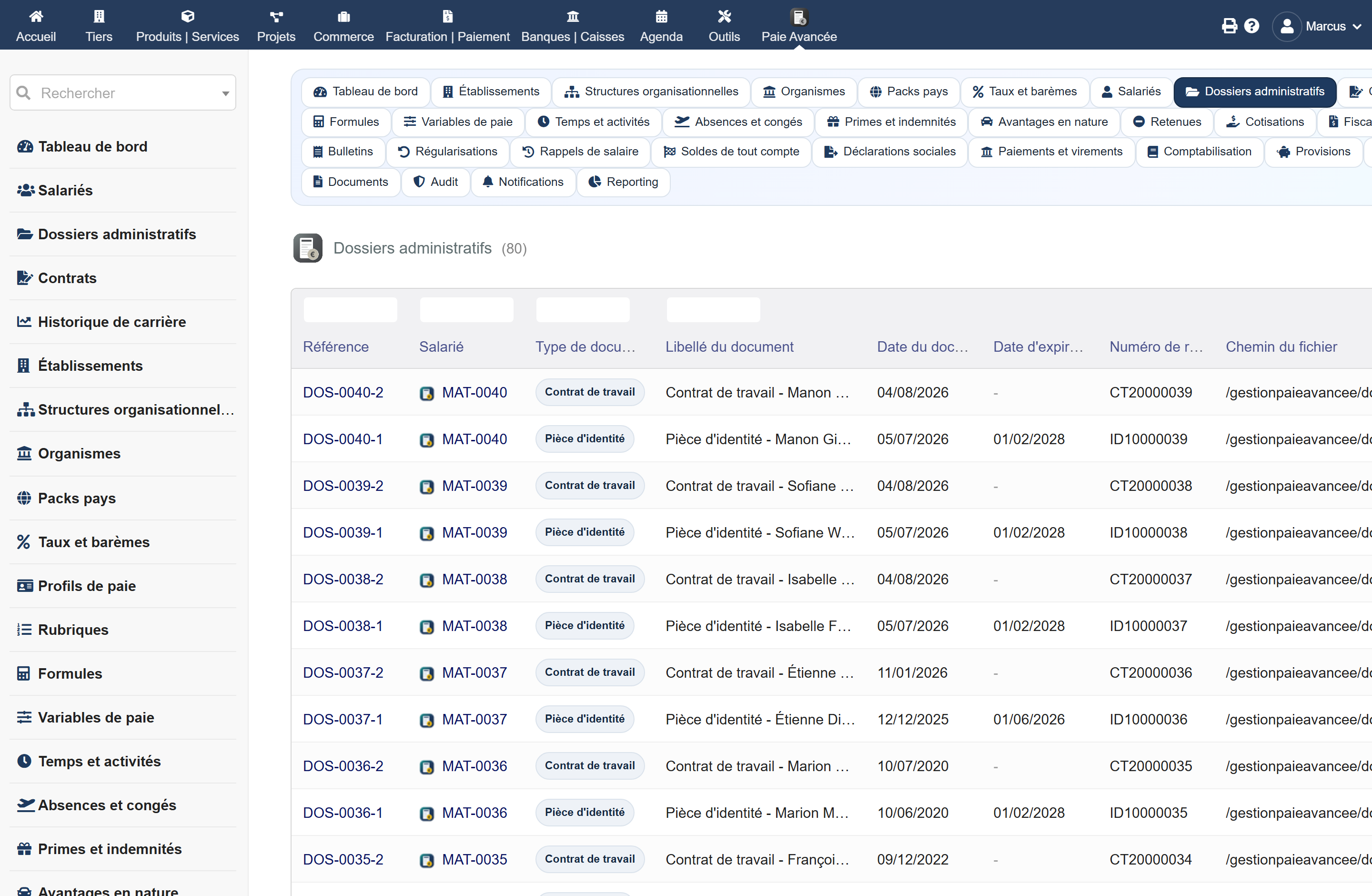
Task: Click the Libellé du document filter field
Action: 713,310
